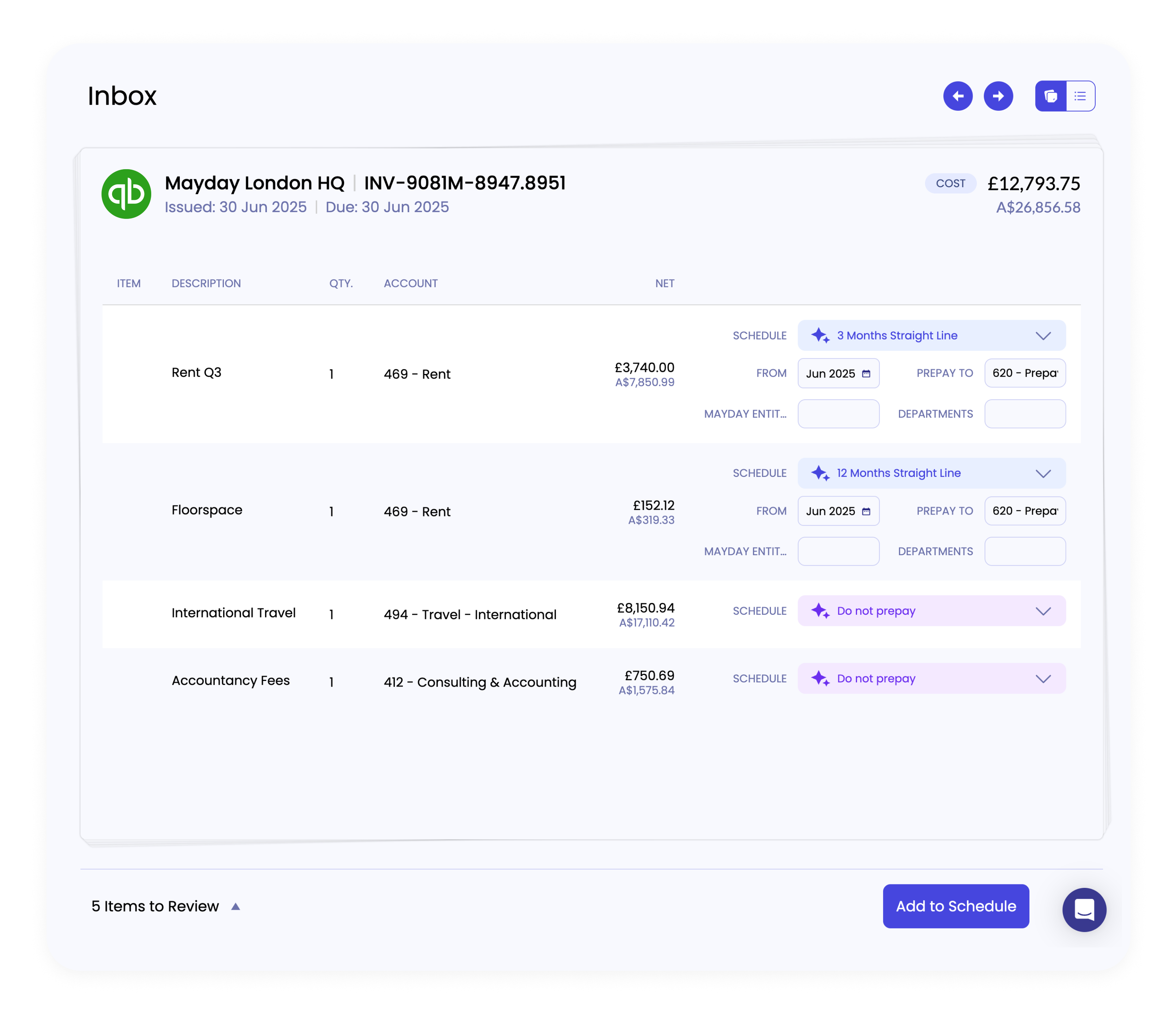Click calendar icon in Rent Q3 From field
Image resolution: width=1176 pixels, height=1013 pixels.
pos(865,373)
